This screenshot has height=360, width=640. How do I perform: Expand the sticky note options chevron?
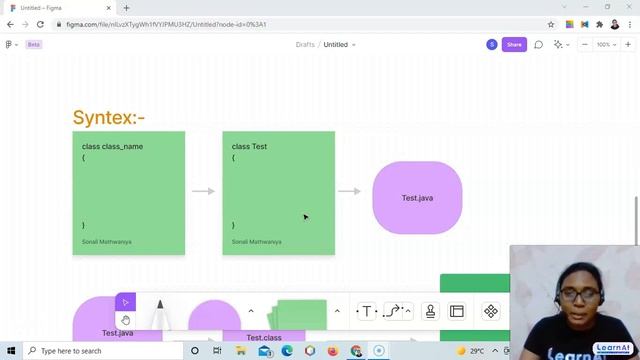coord(337,311)
